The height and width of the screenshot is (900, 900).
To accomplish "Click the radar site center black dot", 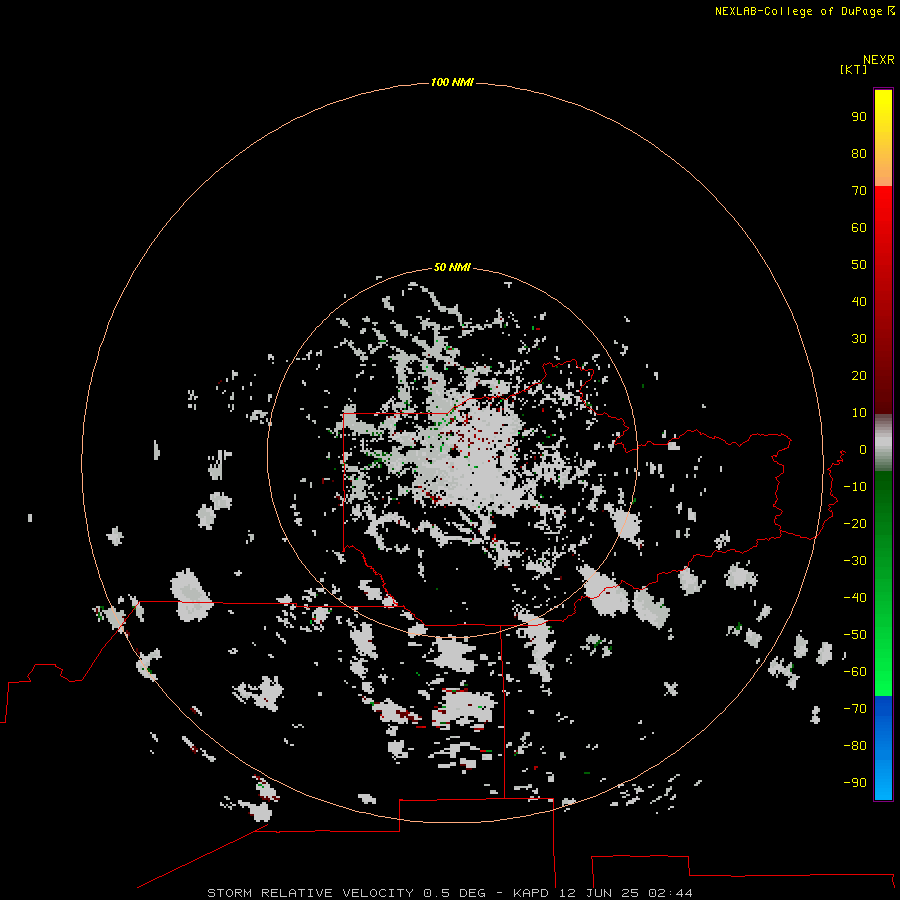I will tap(455, 452).
